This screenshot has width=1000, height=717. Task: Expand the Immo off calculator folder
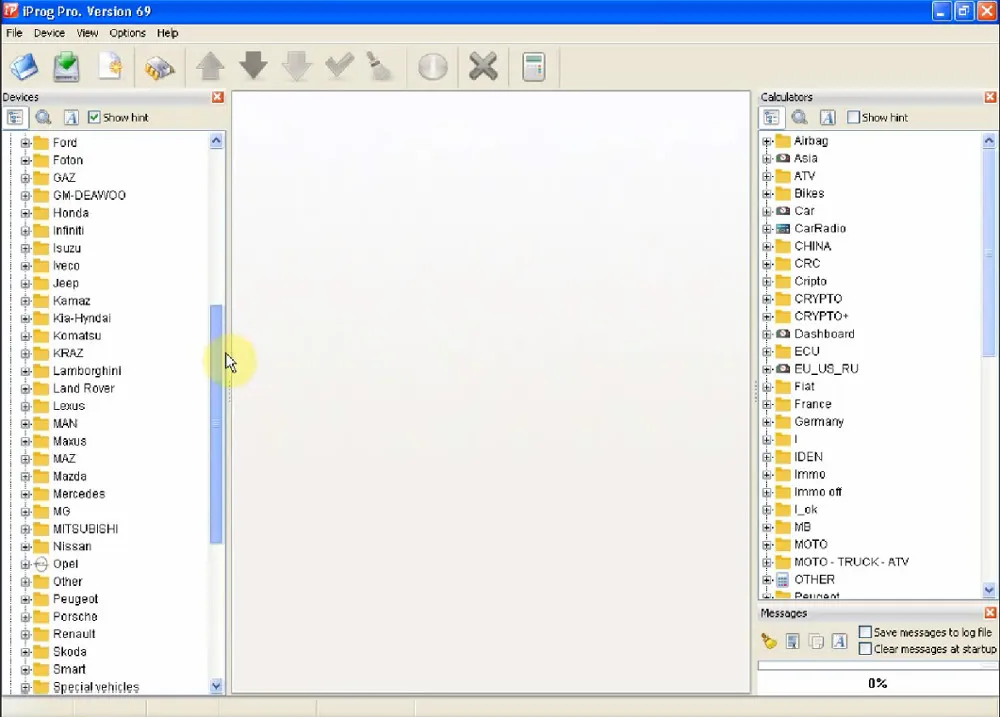click(767, 492)
